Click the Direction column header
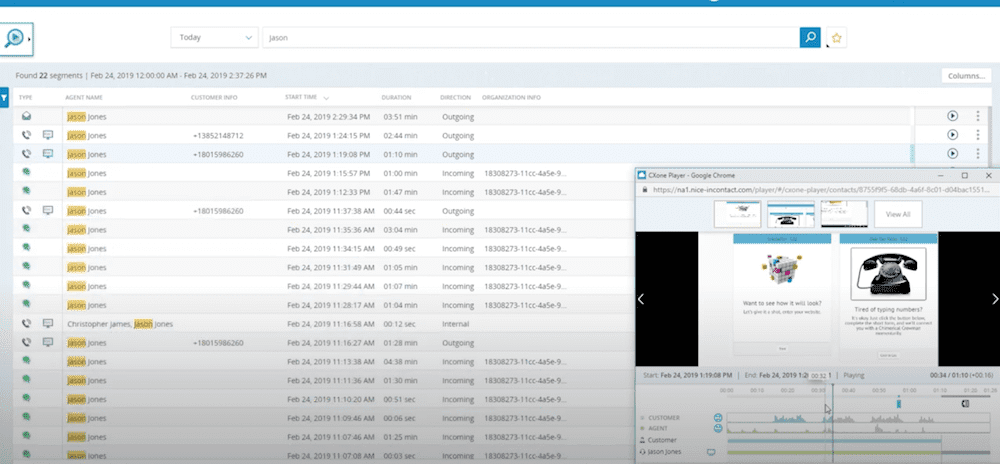This screenshot has height=464, width=1000. click(455, 98)
